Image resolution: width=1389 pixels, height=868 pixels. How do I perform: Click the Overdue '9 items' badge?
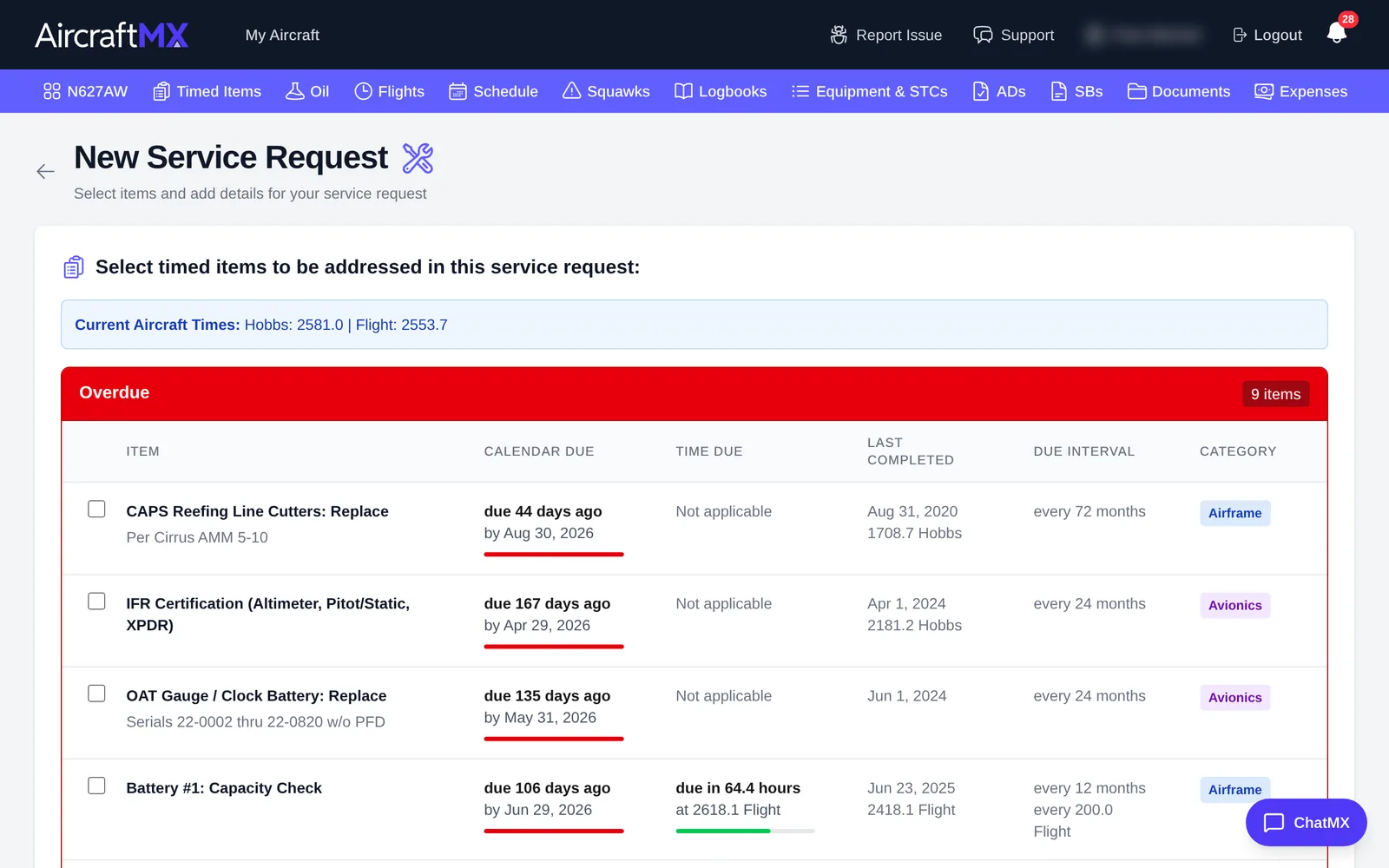(1275, 394)
